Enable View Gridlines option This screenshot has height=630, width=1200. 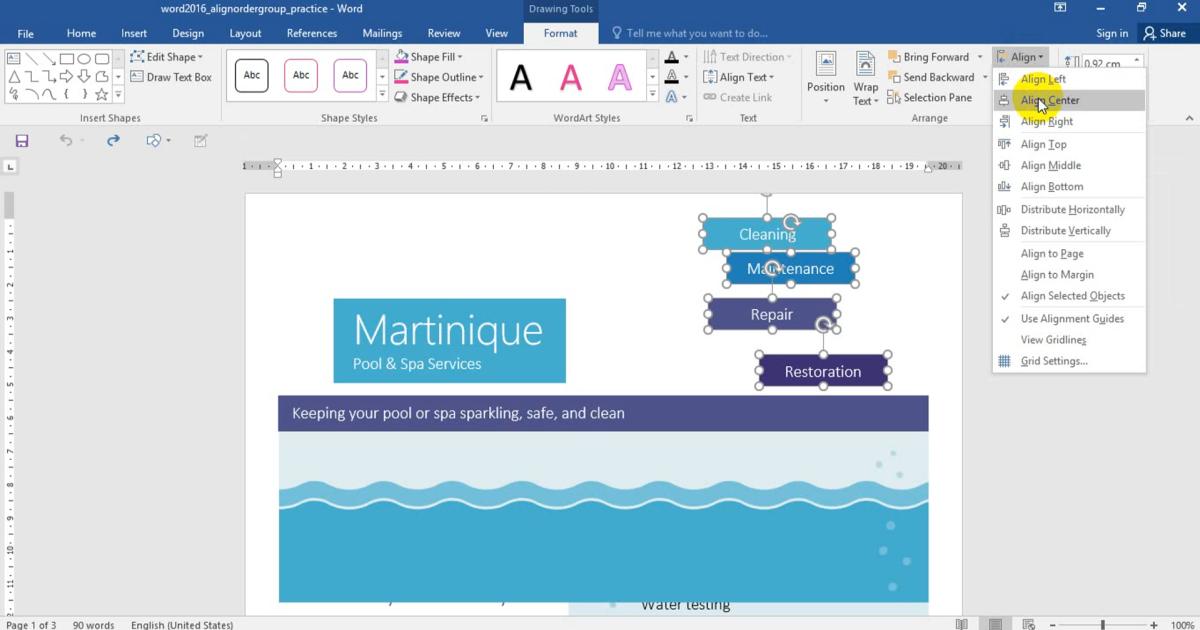point(1053,340)
